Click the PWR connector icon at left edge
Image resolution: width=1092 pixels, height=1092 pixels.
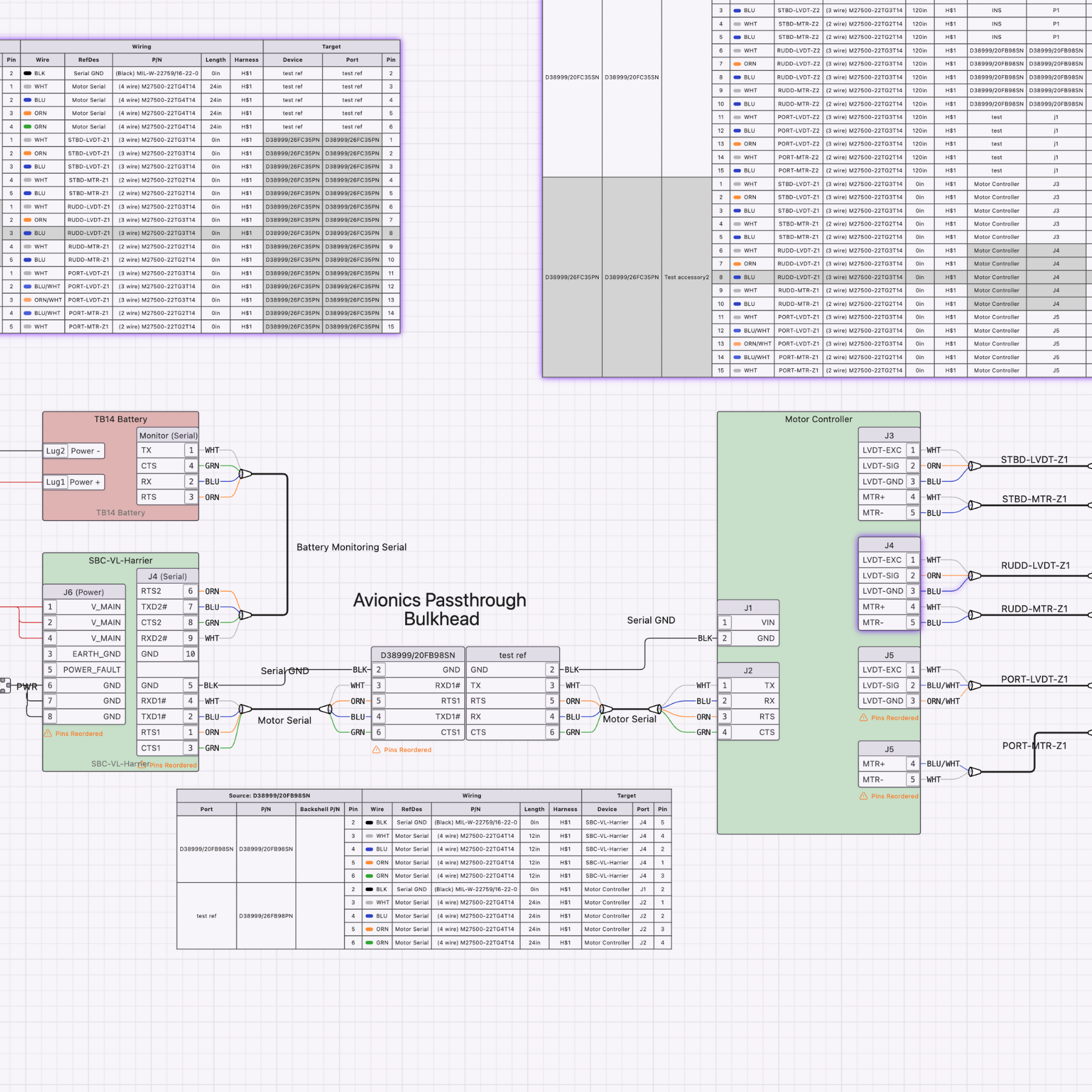tap(5, 686)
